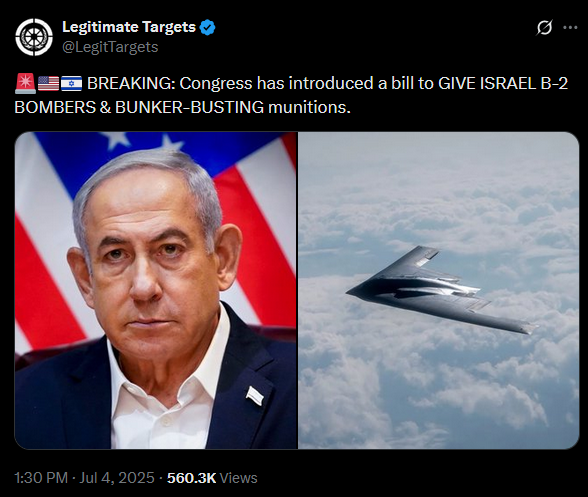588x497 pixels.
Task: Click the word BREAKING in the post
Action: point(131,83)
